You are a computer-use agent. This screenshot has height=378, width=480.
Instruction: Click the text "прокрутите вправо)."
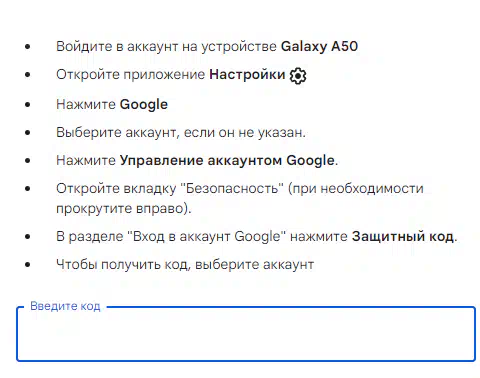[x=124, y=209]
